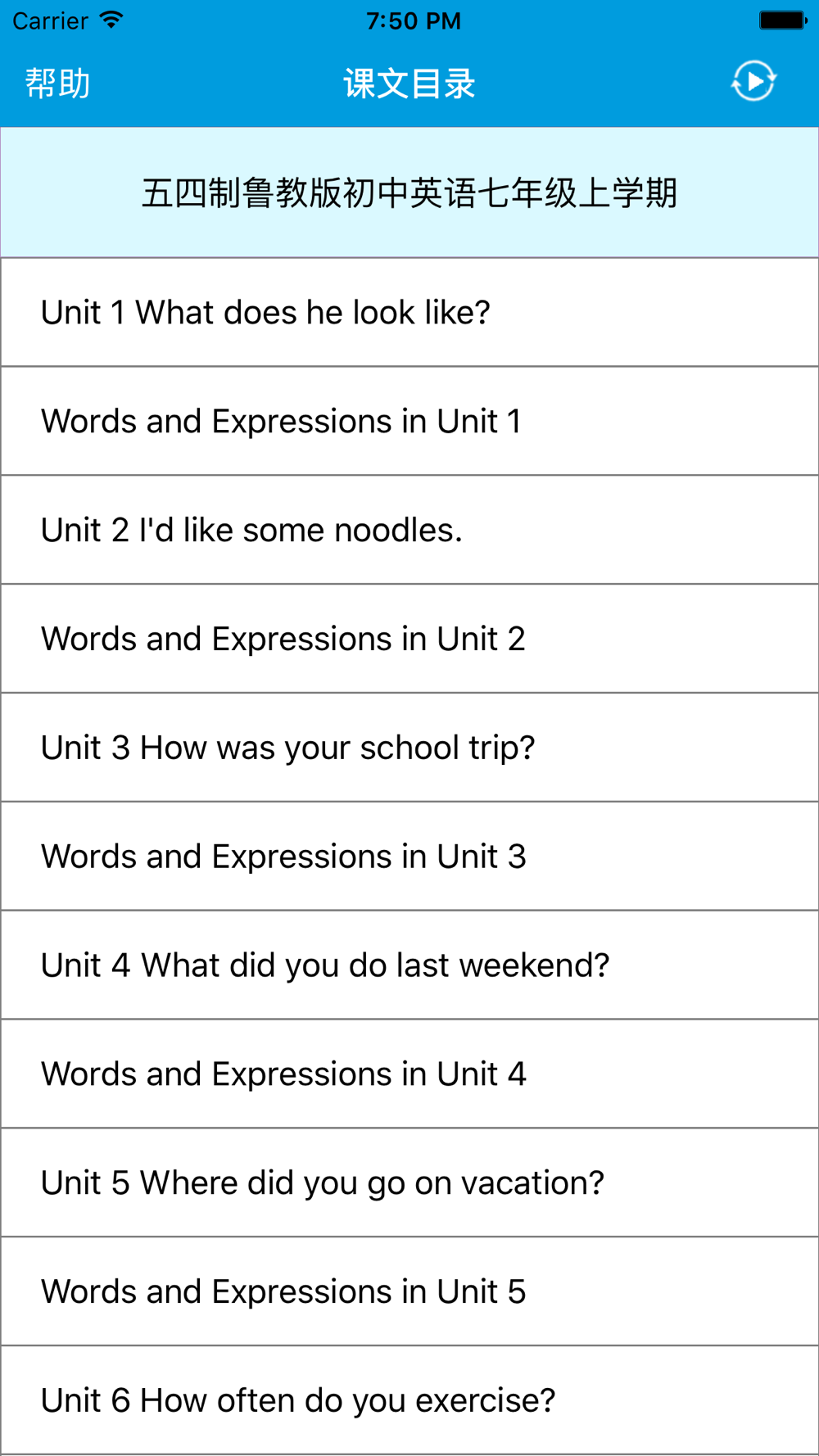Tap the Carrier label in status bar
The image size is (819, 1456).
click(50, 20)
